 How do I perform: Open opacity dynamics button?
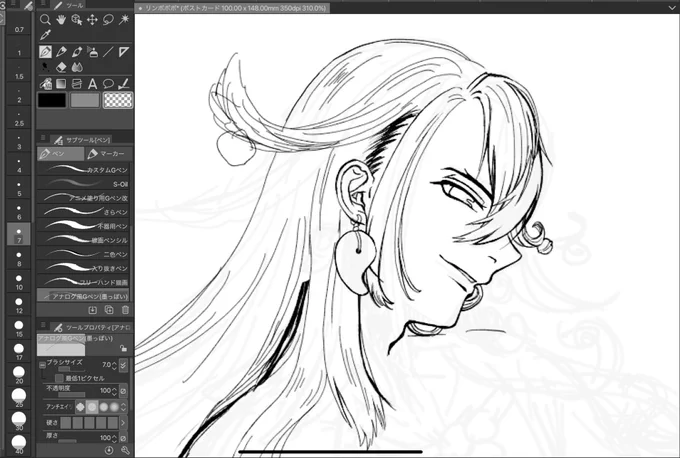tap(123, 391)
